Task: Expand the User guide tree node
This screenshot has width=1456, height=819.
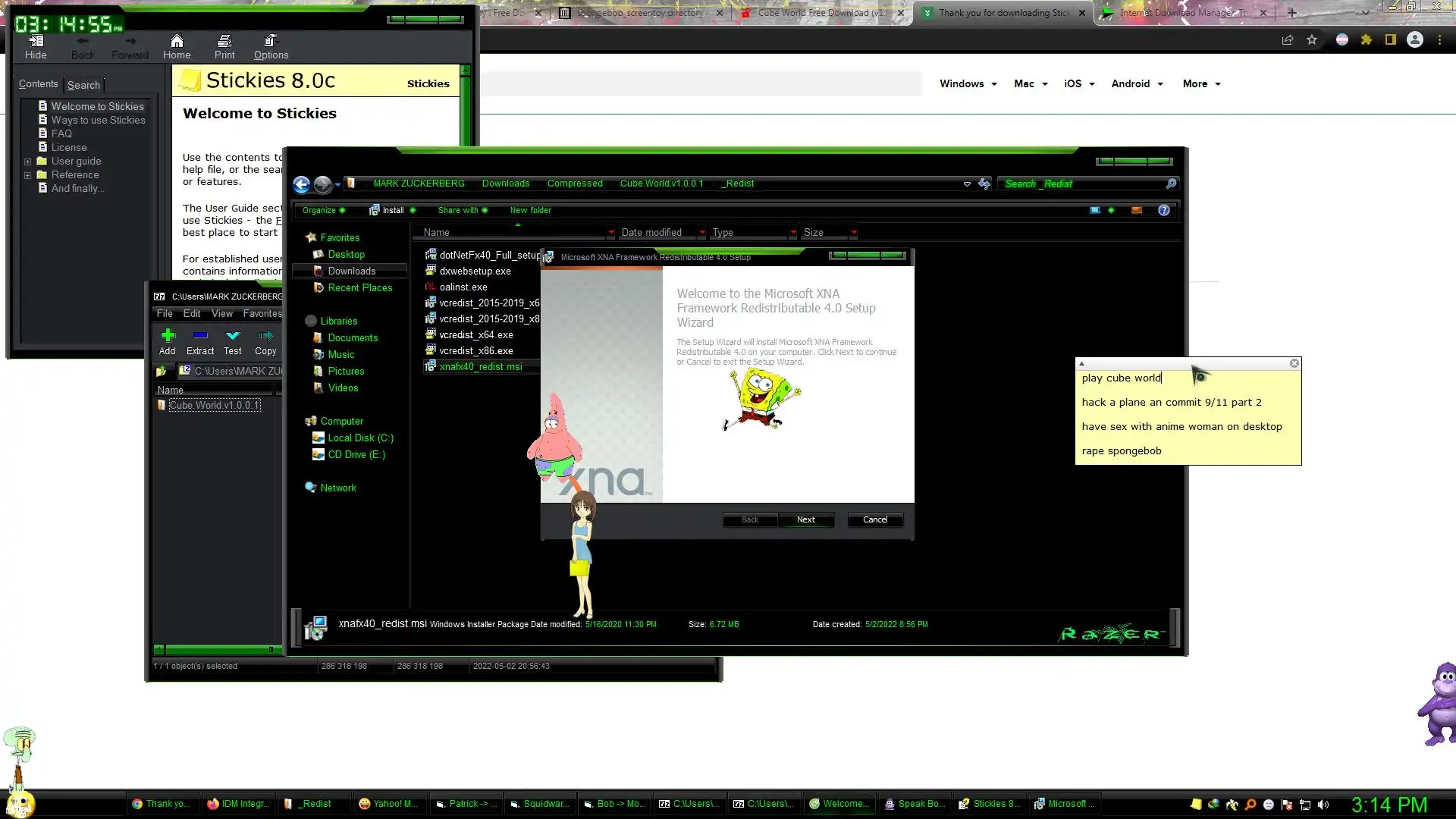Action: [x=28, y=162]
